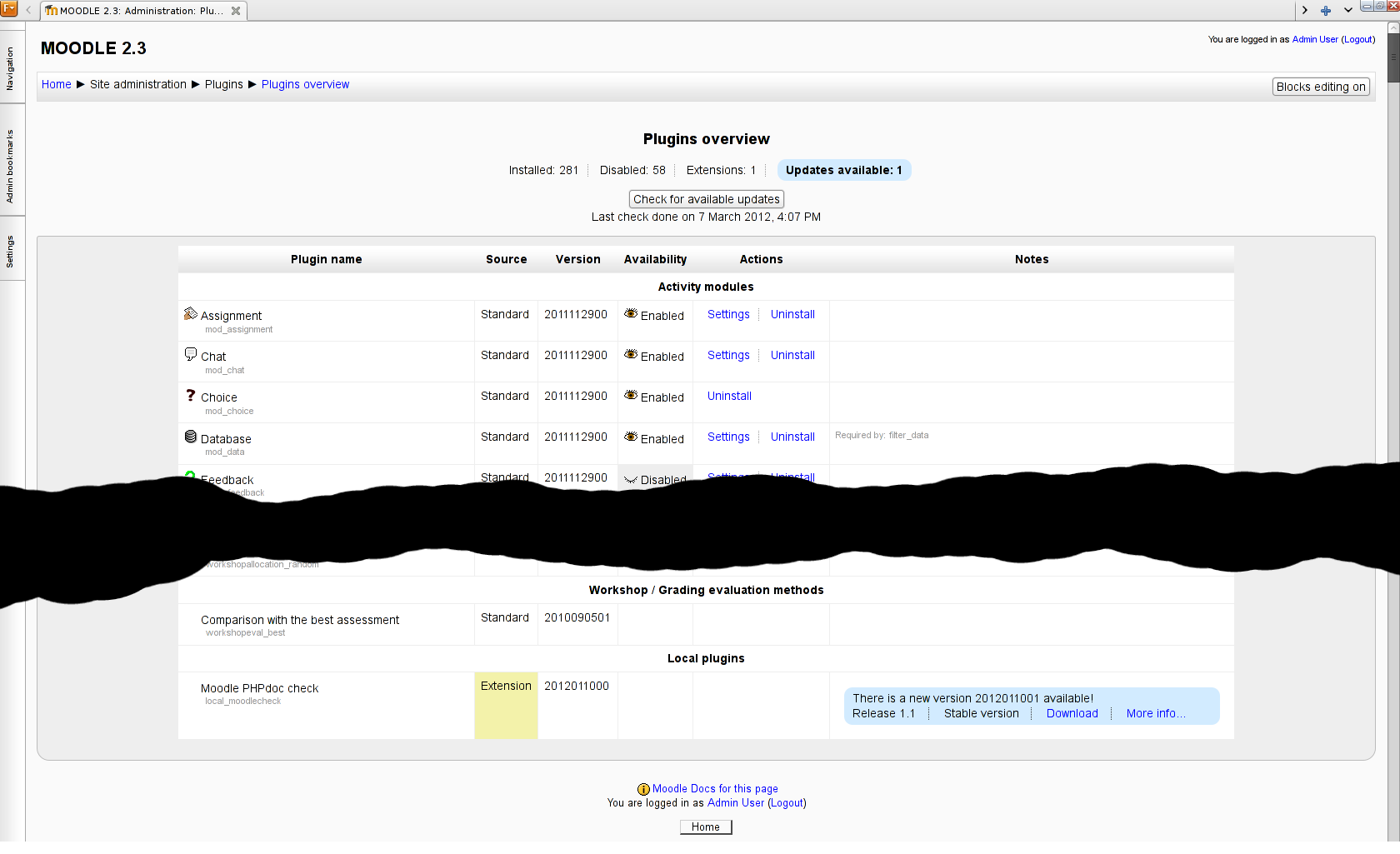Log out using the top Logout link
The width and height of the screenshot is (1400, 854).
tap(1358, 39)
